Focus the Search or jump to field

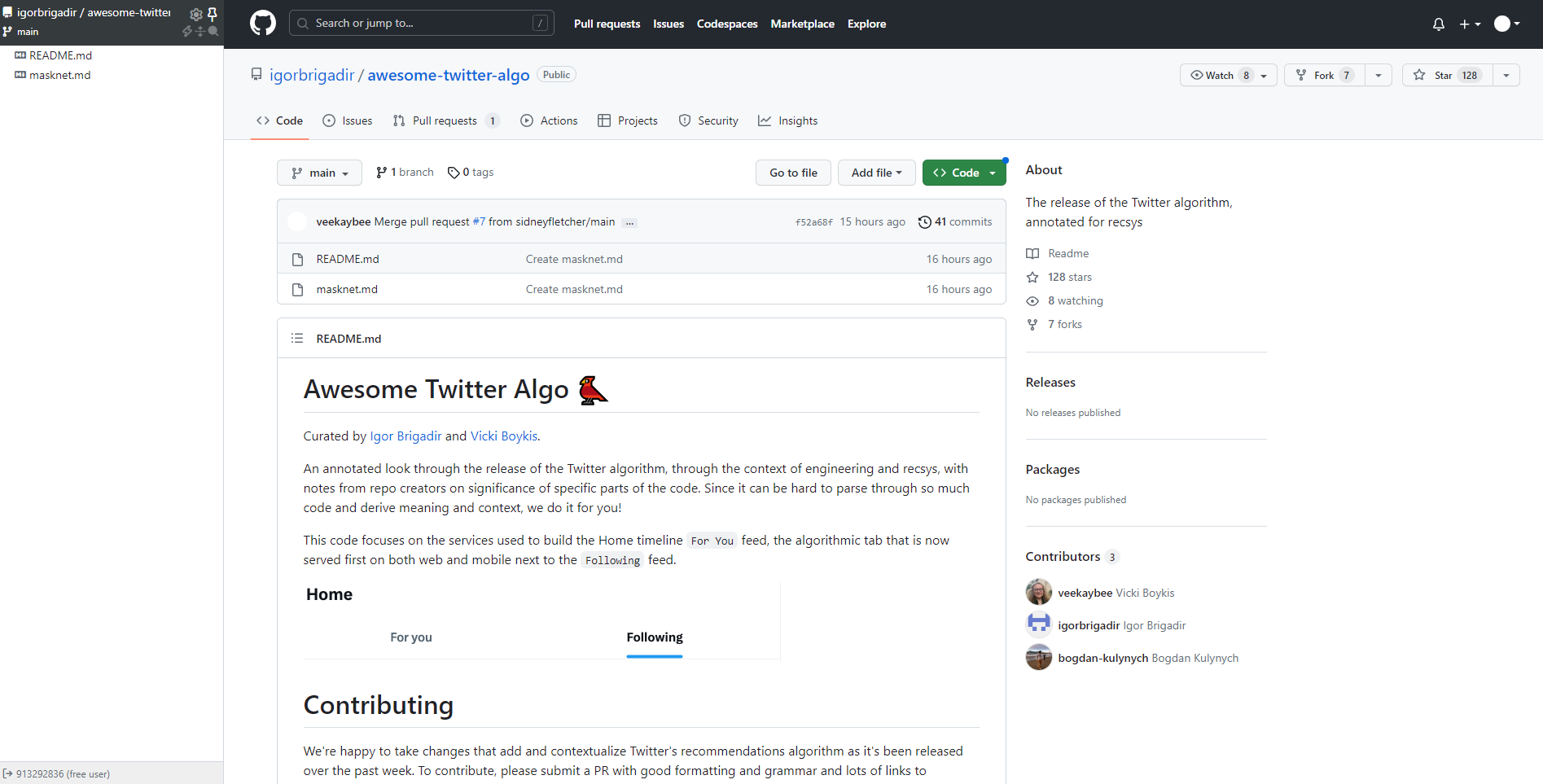(x=422, y=23)
